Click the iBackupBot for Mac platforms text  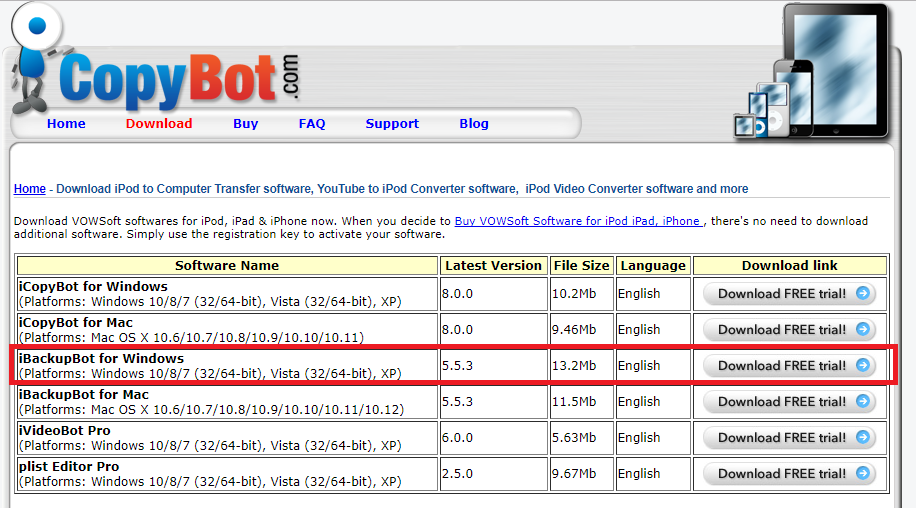point(211,410)
